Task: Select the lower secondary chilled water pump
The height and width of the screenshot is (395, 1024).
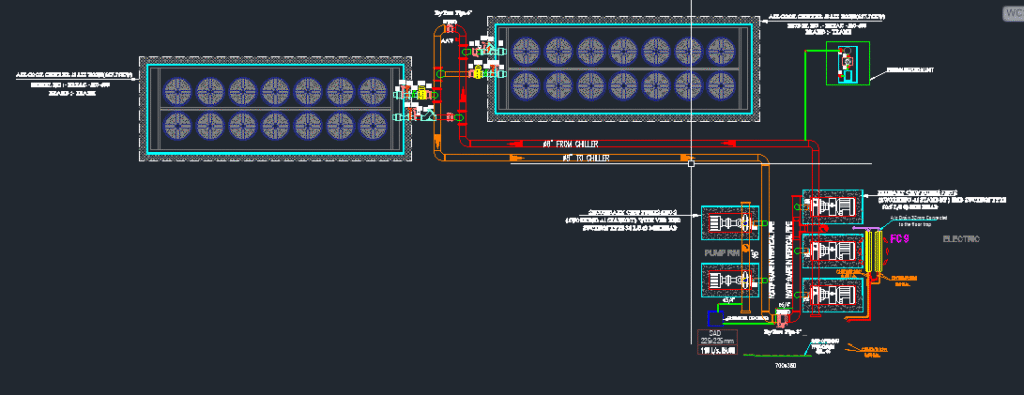Action: (x=729, y=280)
